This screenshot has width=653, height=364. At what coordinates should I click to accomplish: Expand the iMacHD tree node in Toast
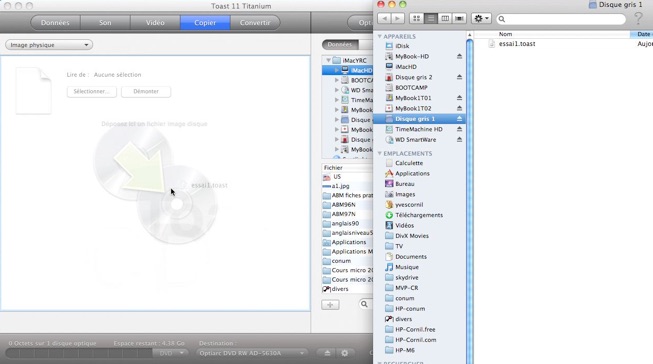pos(336,70)
